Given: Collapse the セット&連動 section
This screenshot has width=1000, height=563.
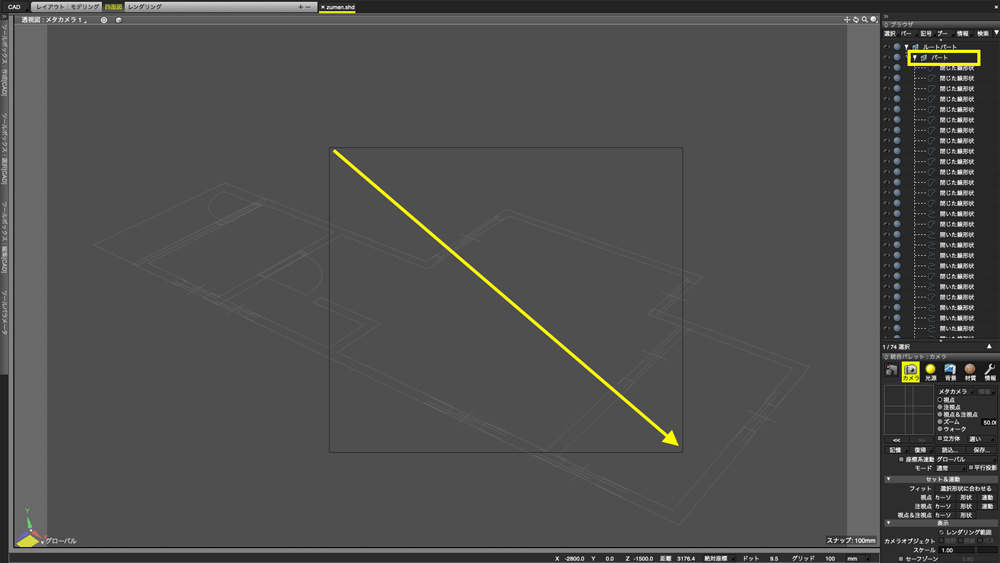Looking at the screenshot, I should [x=888, y=479].
